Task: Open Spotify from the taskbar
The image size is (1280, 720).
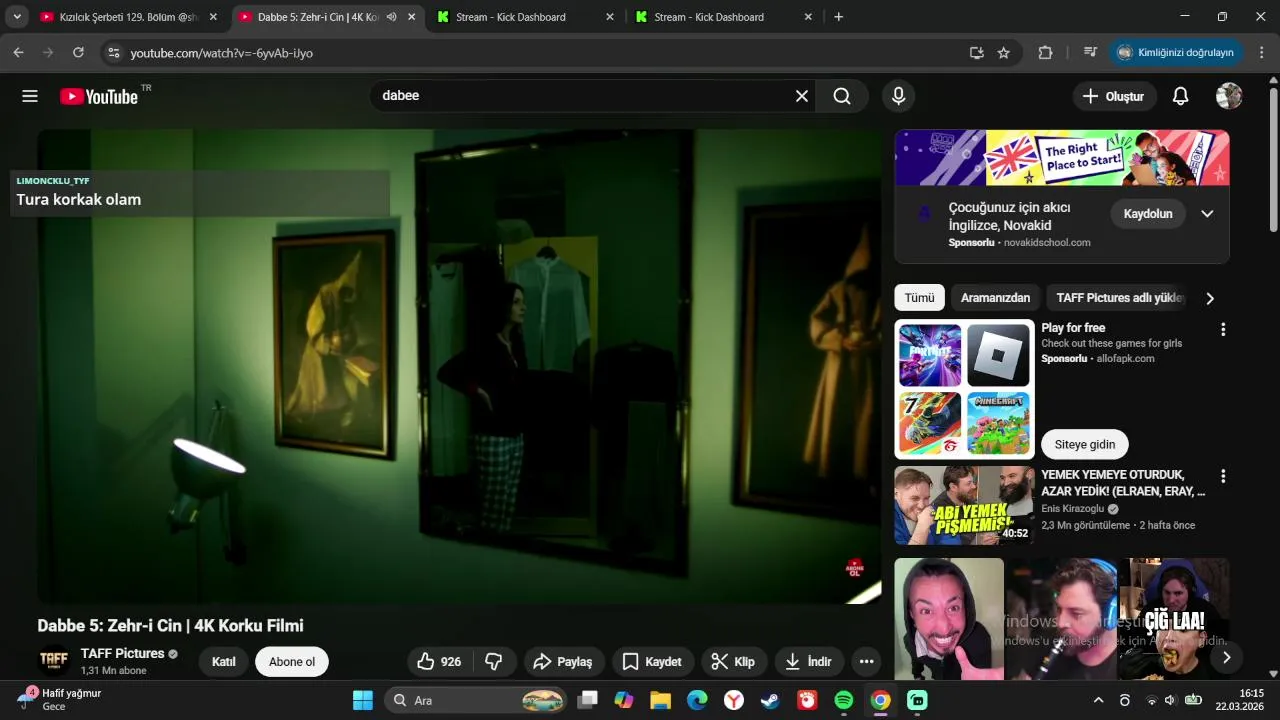Action: pyautogui.click(x=844, y=700)
